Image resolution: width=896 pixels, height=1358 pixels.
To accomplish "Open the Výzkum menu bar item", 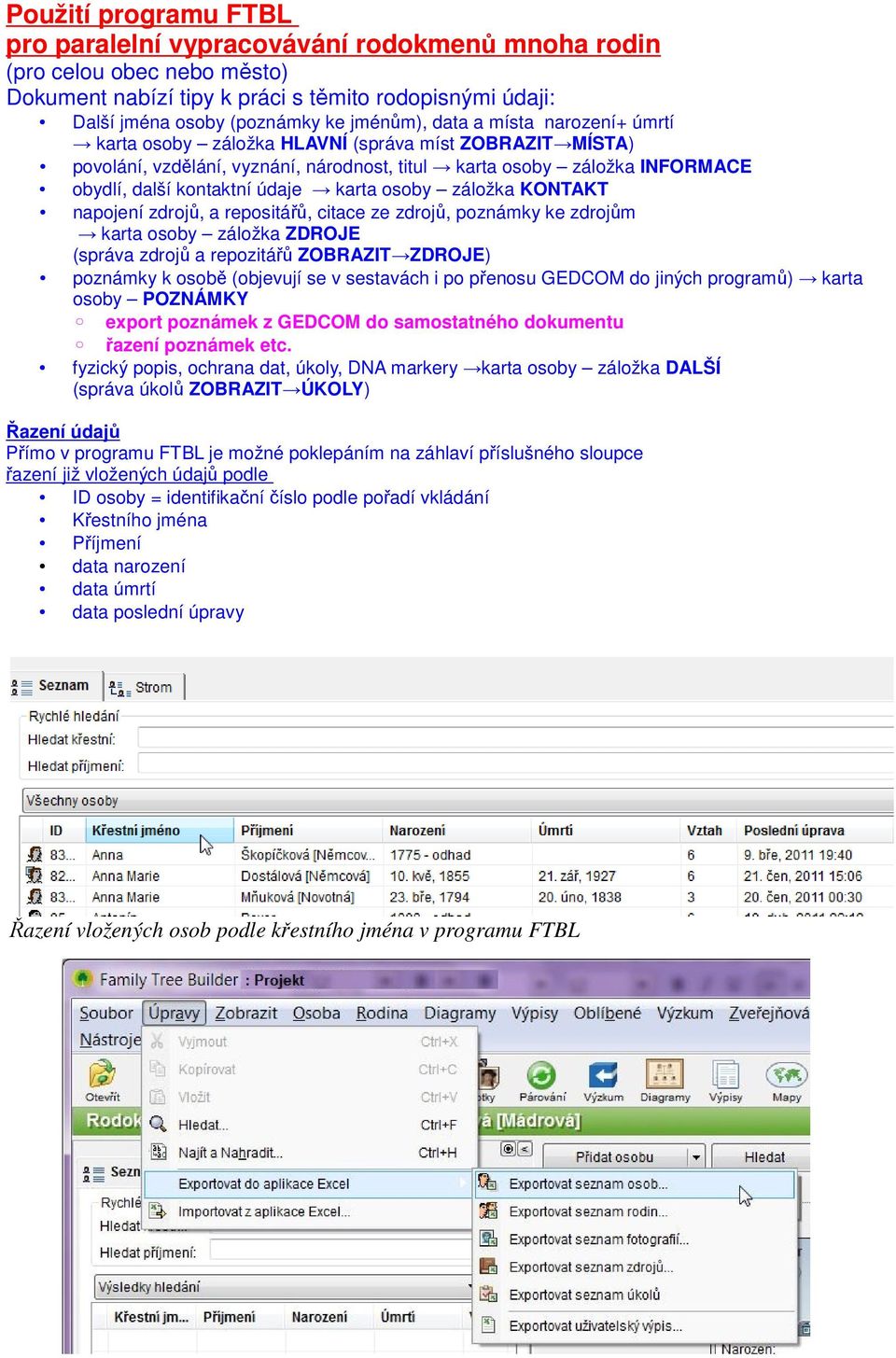I will coord(685,1013).
